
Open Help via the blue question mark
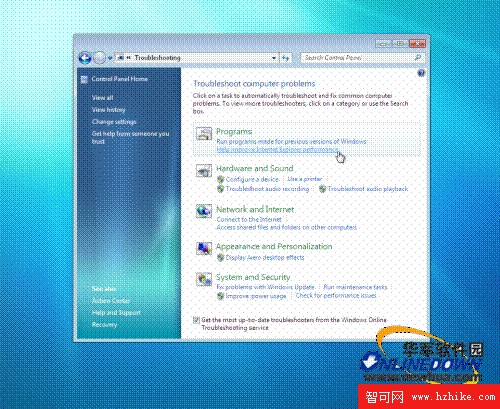tap(421, 73)
